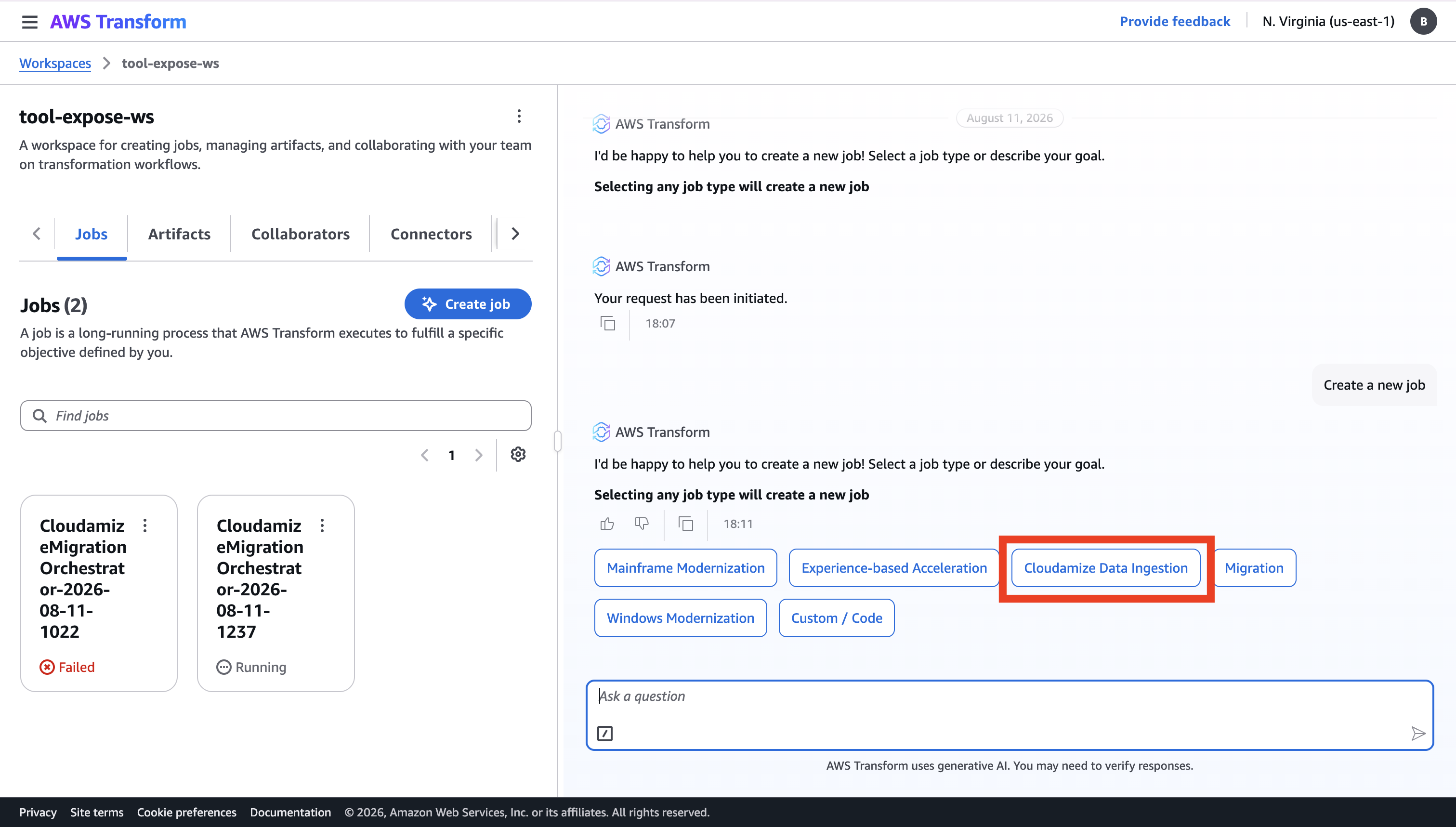The image size is (1456, 827).
Task: Open options menu for failed job ending 1022
Action: tap(145, 525)
